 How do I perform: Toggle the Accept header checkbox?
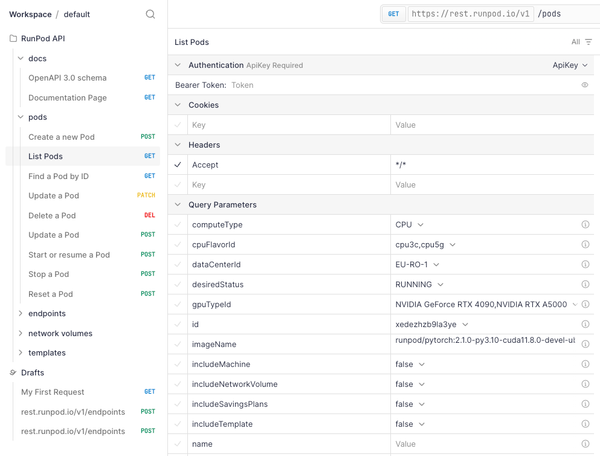[x=178, y=165]
